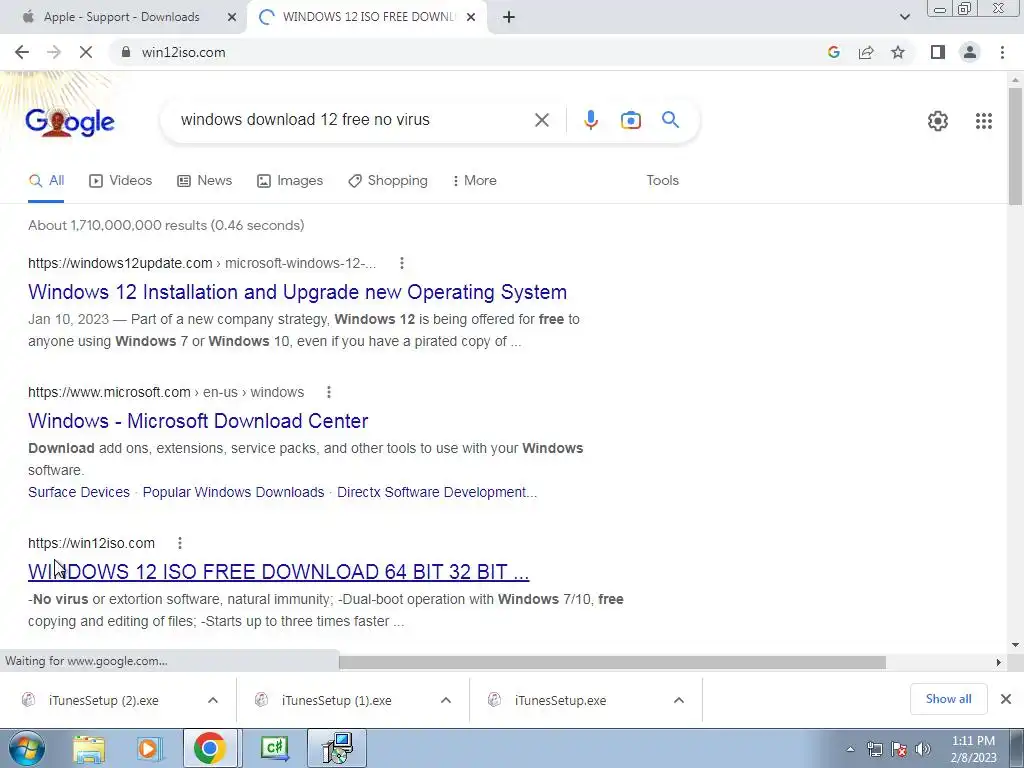Click the volume speaker tray icon
Image resolution: width=1024 pixels, height=768 pixels.
click(x=922, y=750)
